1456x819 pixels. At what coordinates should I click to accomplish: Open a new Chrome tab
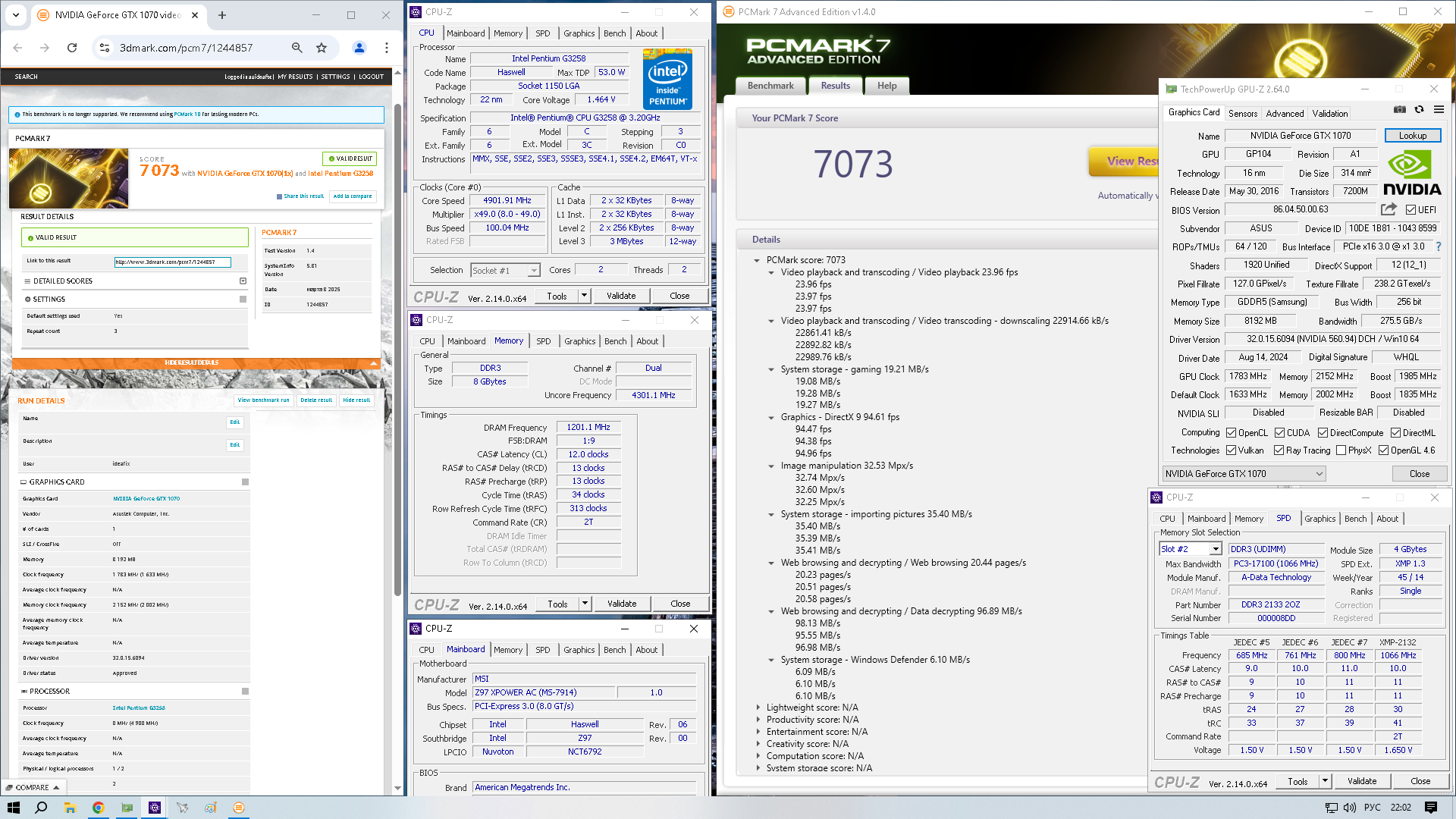[x=222, y=15]
